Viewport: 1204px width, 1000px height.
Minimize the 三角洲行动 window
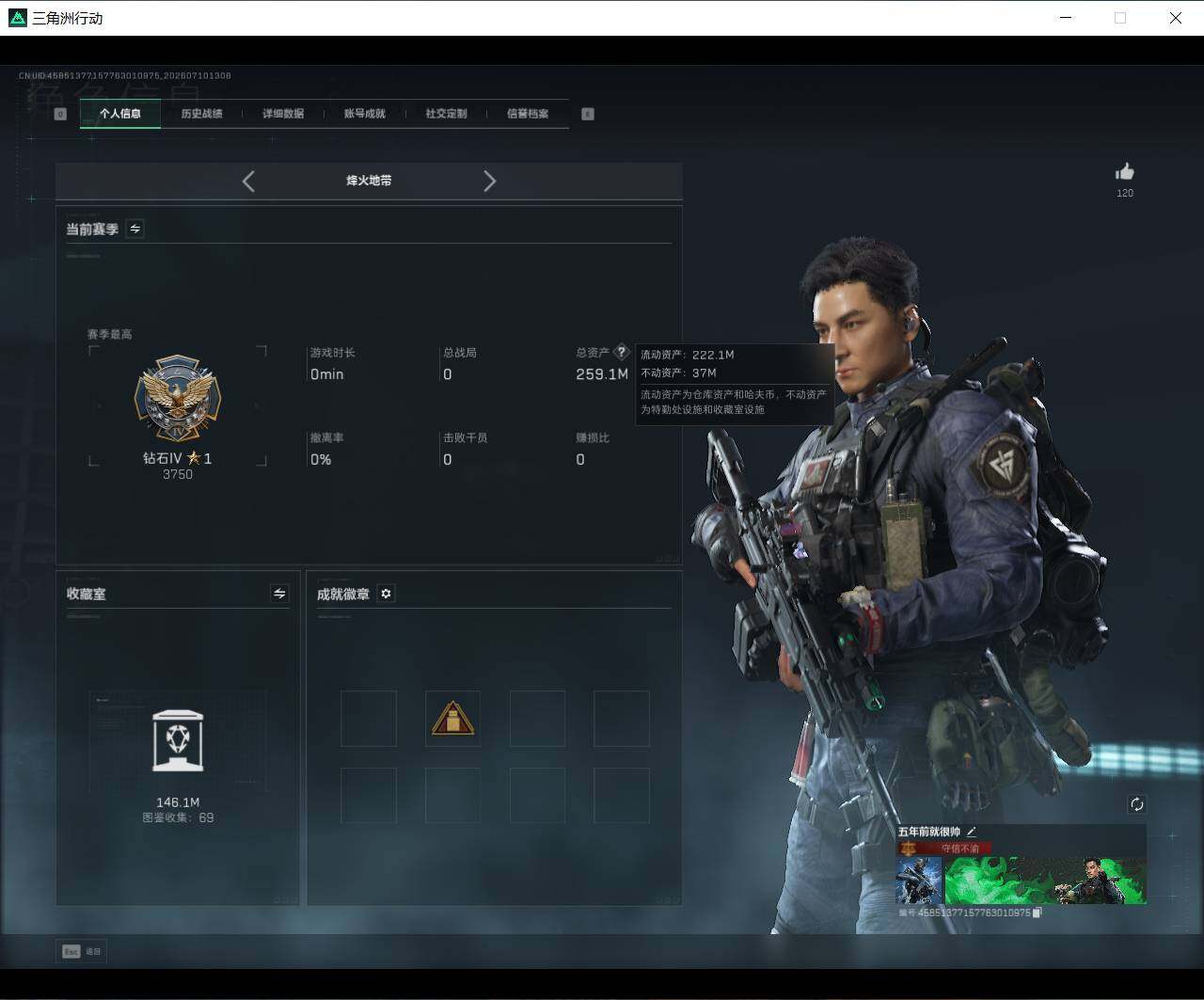pyautogui.click(x=1066, y=18)
